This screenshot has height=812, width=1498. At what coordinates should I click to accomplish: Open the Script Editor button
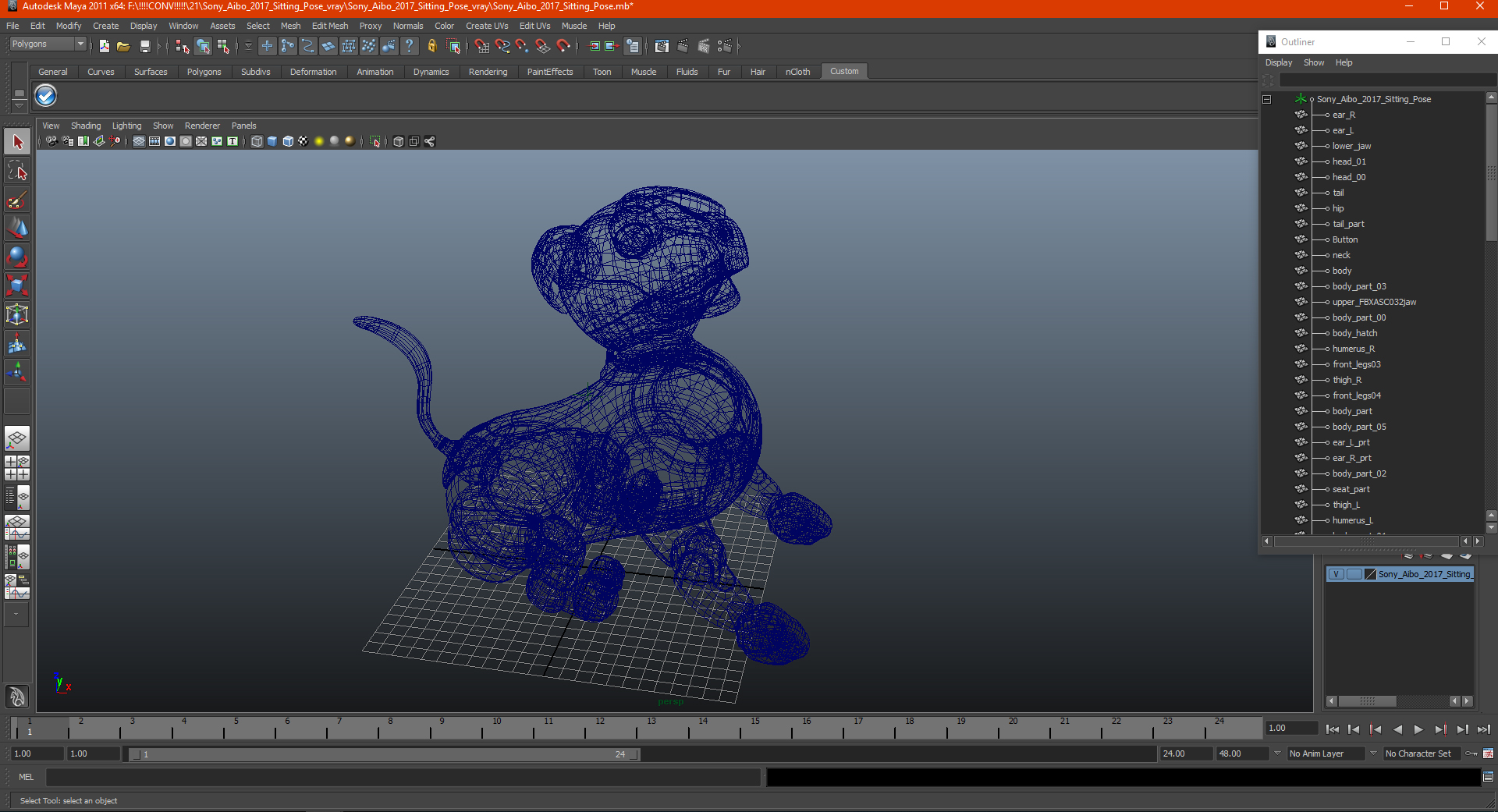(1488, 777)
